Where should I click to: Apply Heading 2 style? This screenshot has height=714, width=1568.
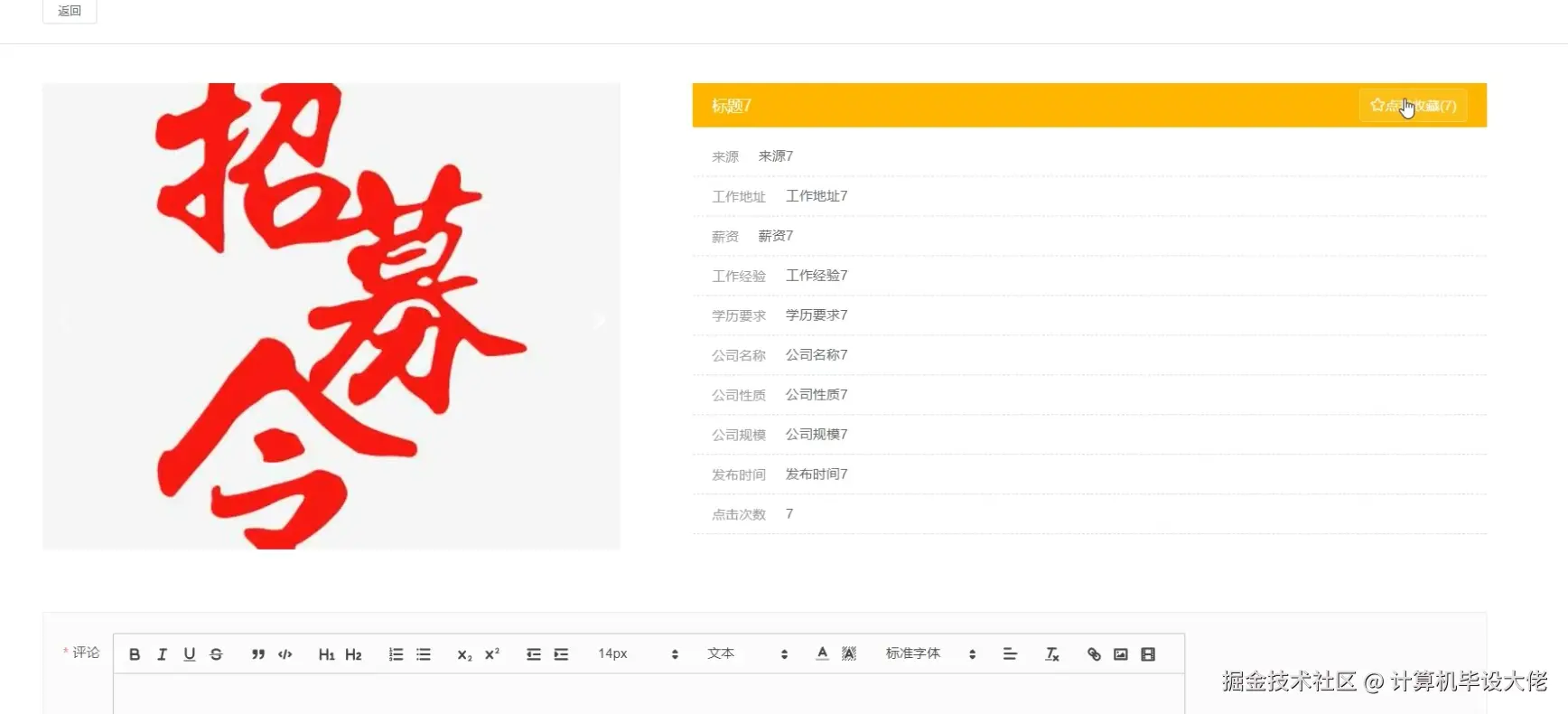coord(353,654)
